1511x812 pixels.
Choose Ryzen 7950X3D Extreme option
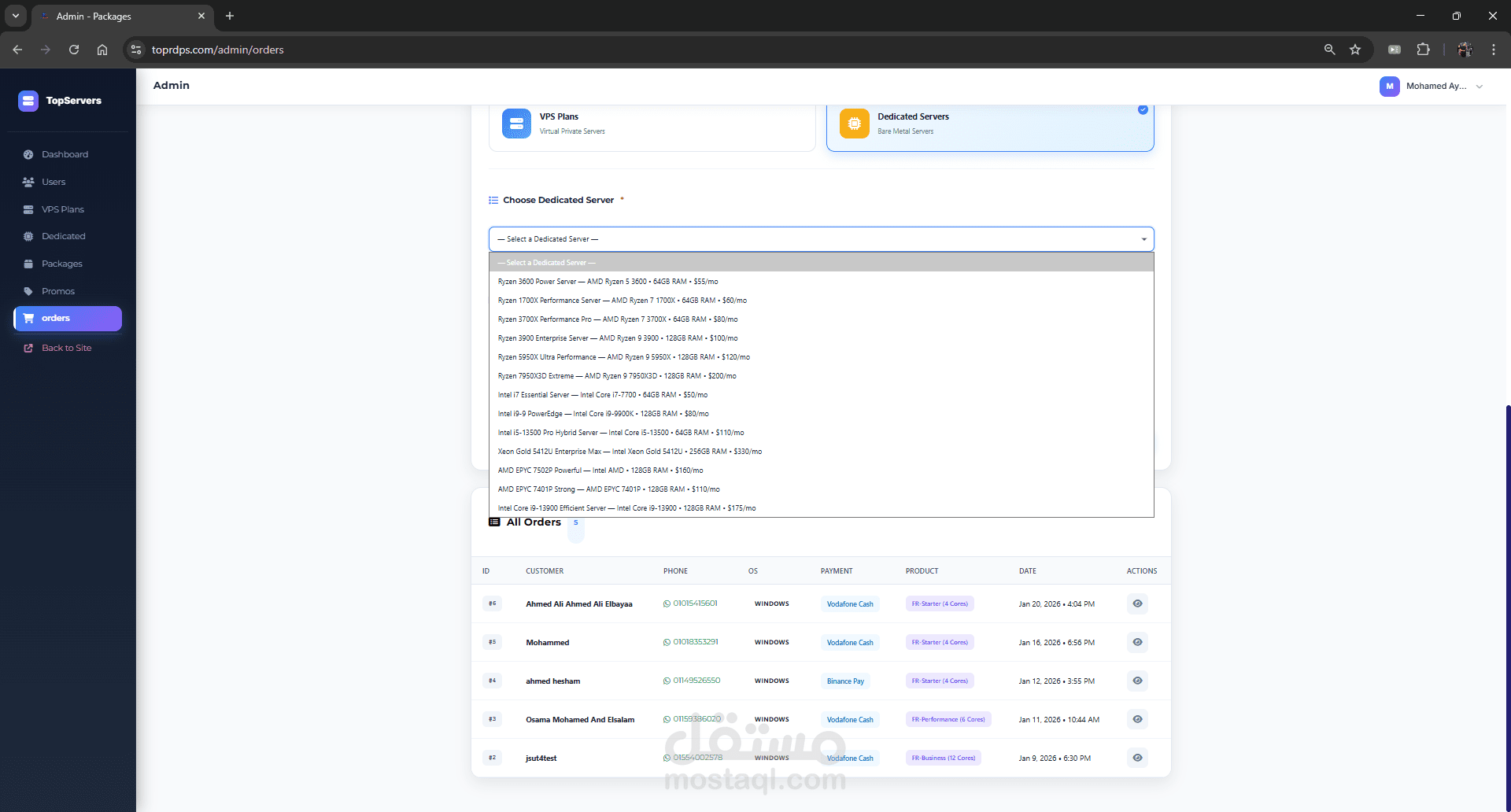click(x=822, y=375)
